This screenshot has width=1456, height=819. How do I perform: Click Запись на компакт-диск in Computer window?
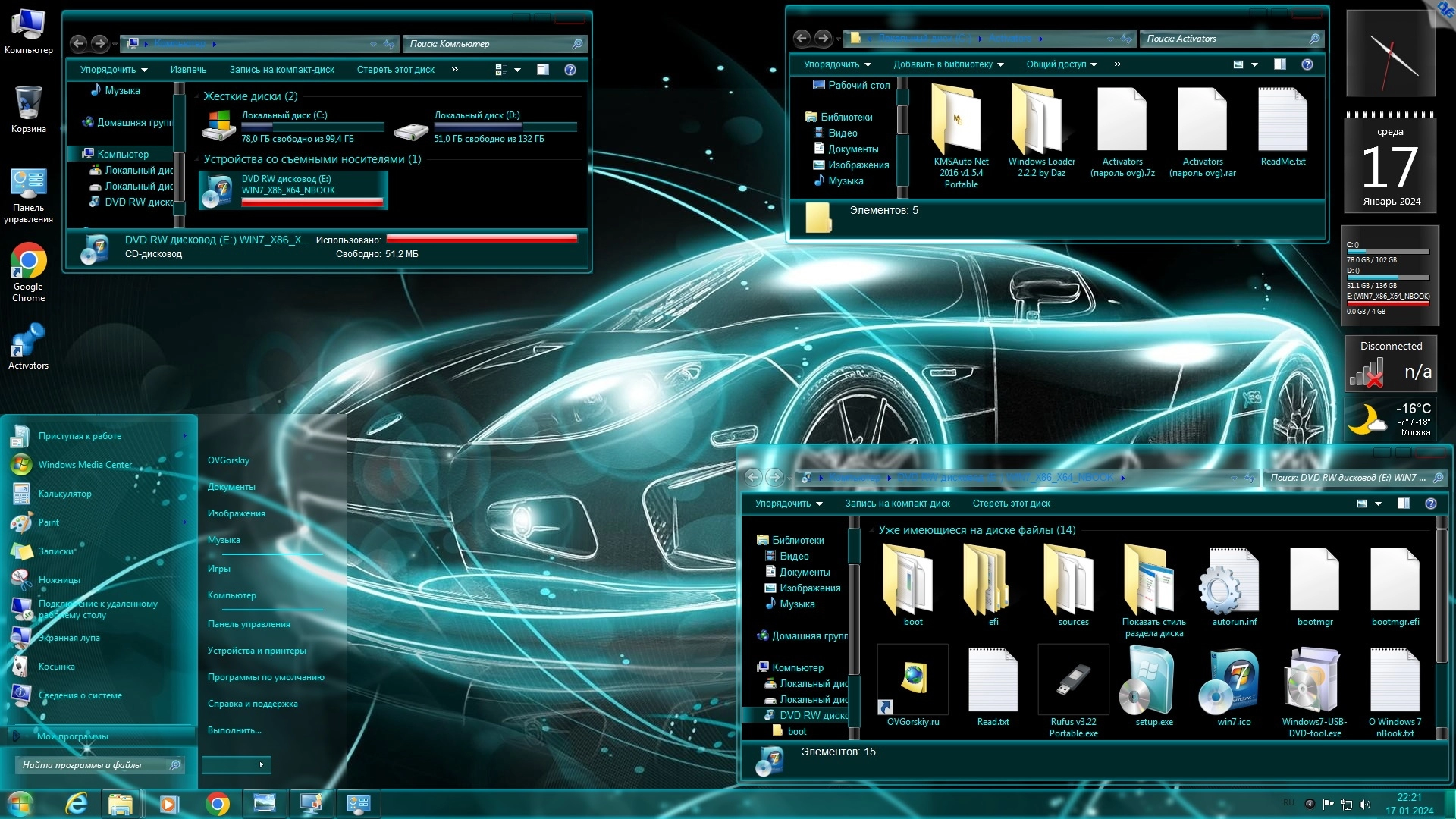point(281,70)
